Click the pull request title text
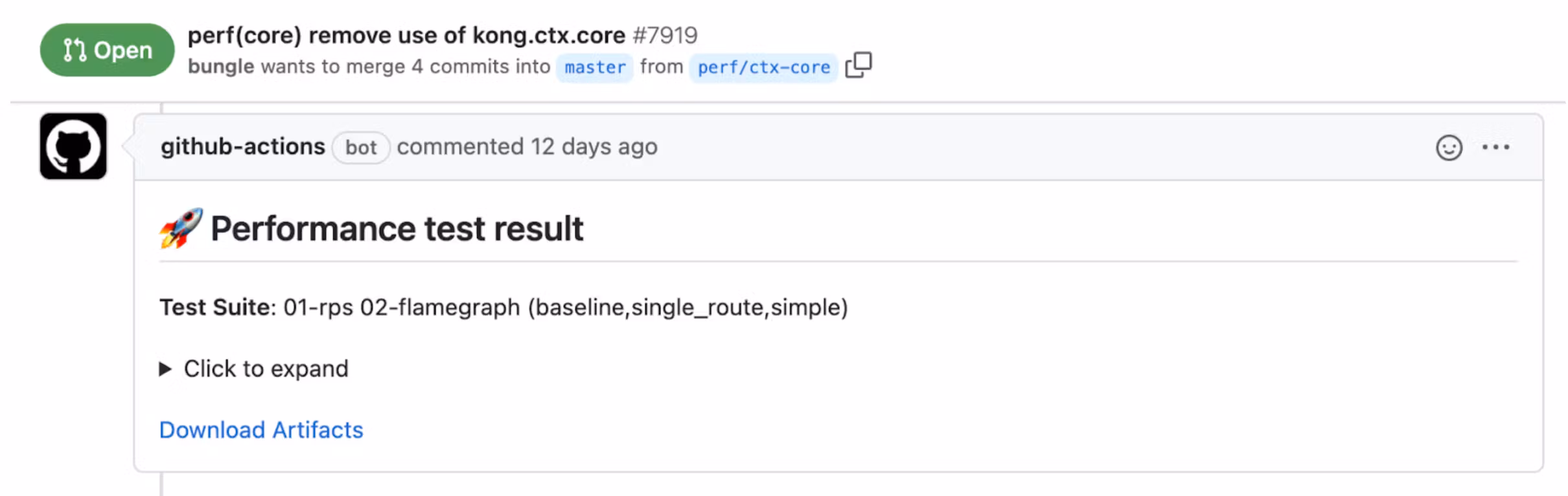1568x496 pixels. 406,36
